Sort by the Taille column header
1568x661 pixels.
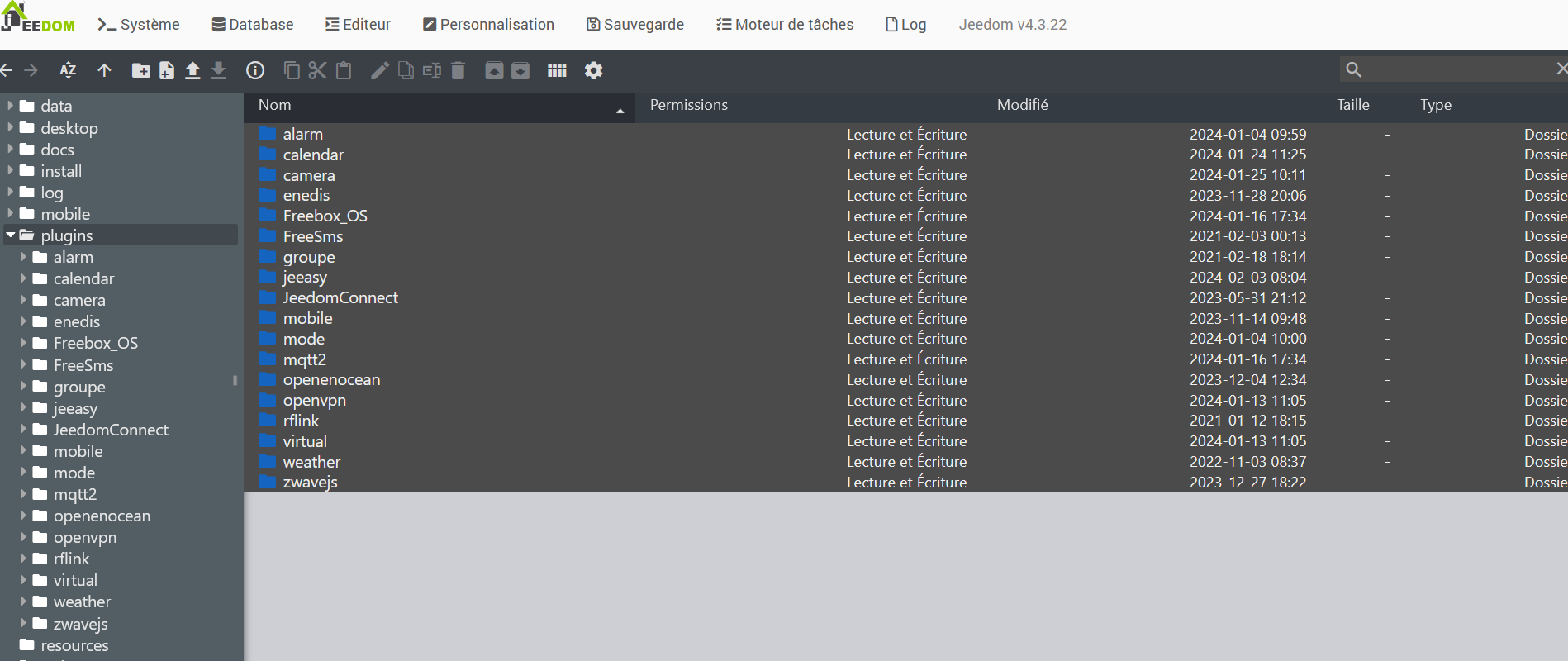tap(1353, 105)
